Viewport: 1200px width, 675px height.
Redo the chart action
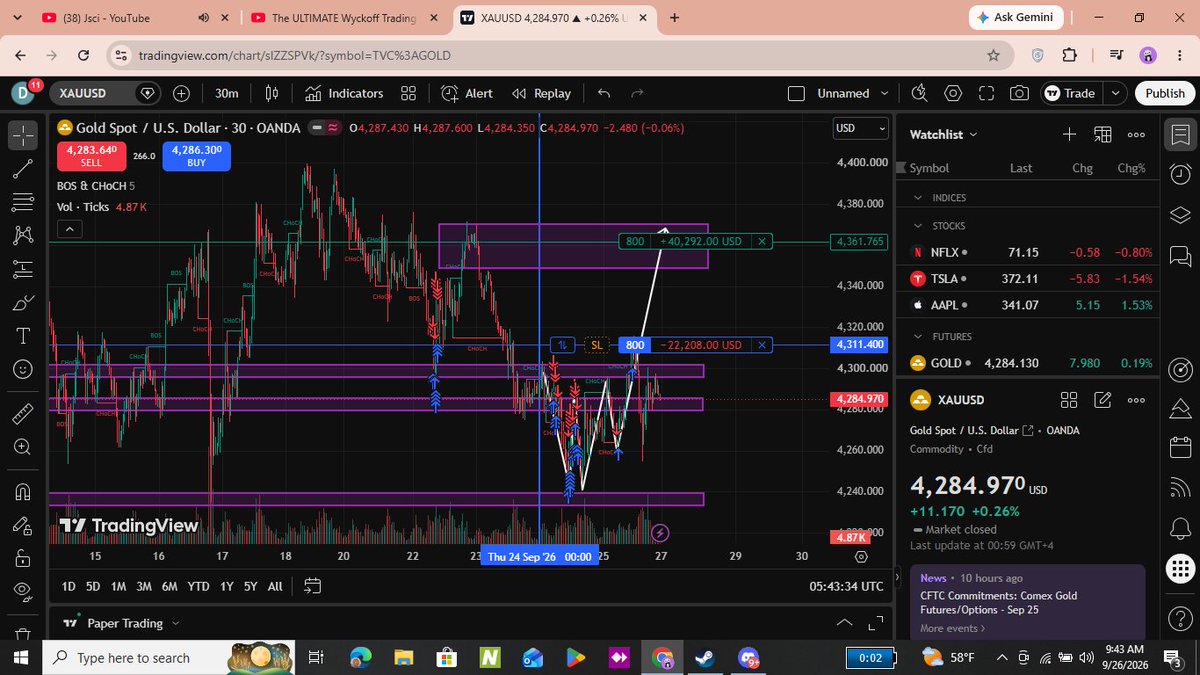pos(637,93)
